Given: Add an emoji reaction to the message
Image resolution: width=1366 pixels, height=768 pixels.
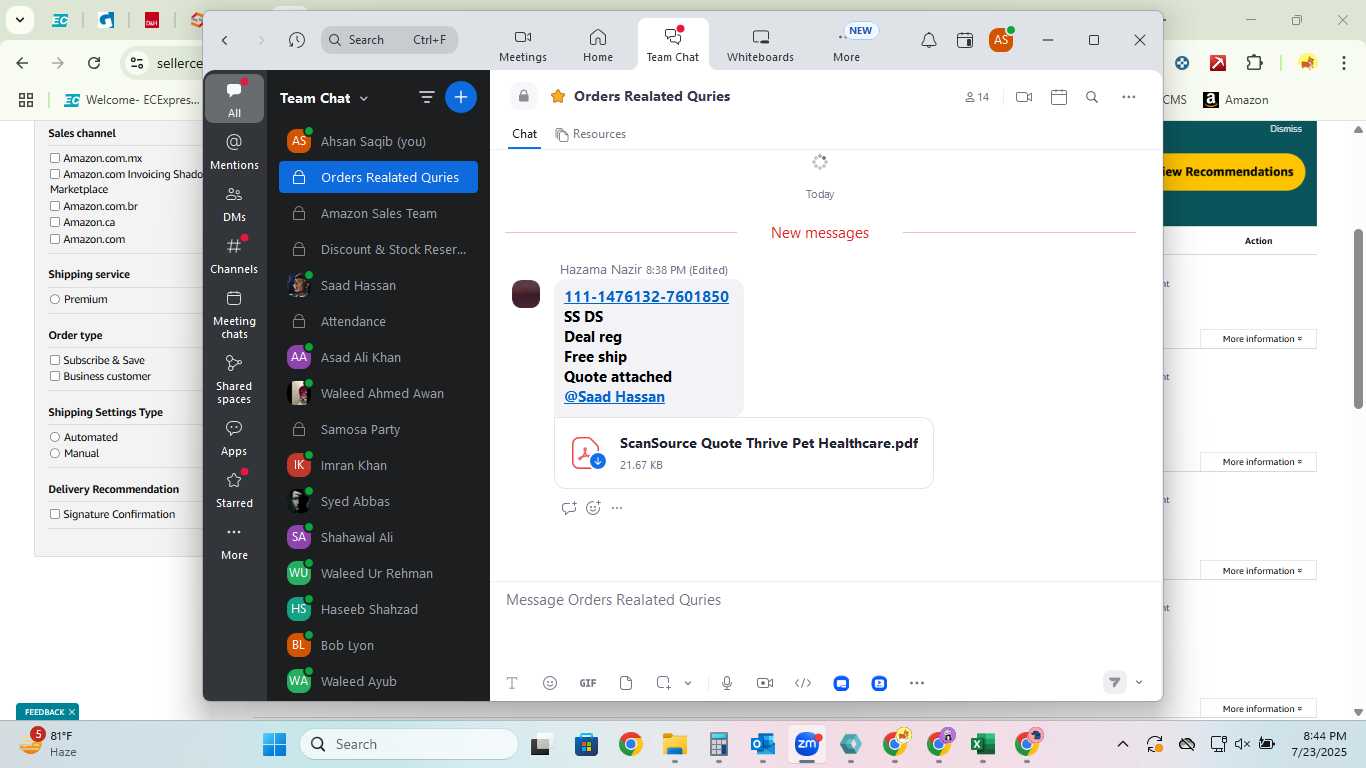Looking at the screenshot, I should 593,508.
